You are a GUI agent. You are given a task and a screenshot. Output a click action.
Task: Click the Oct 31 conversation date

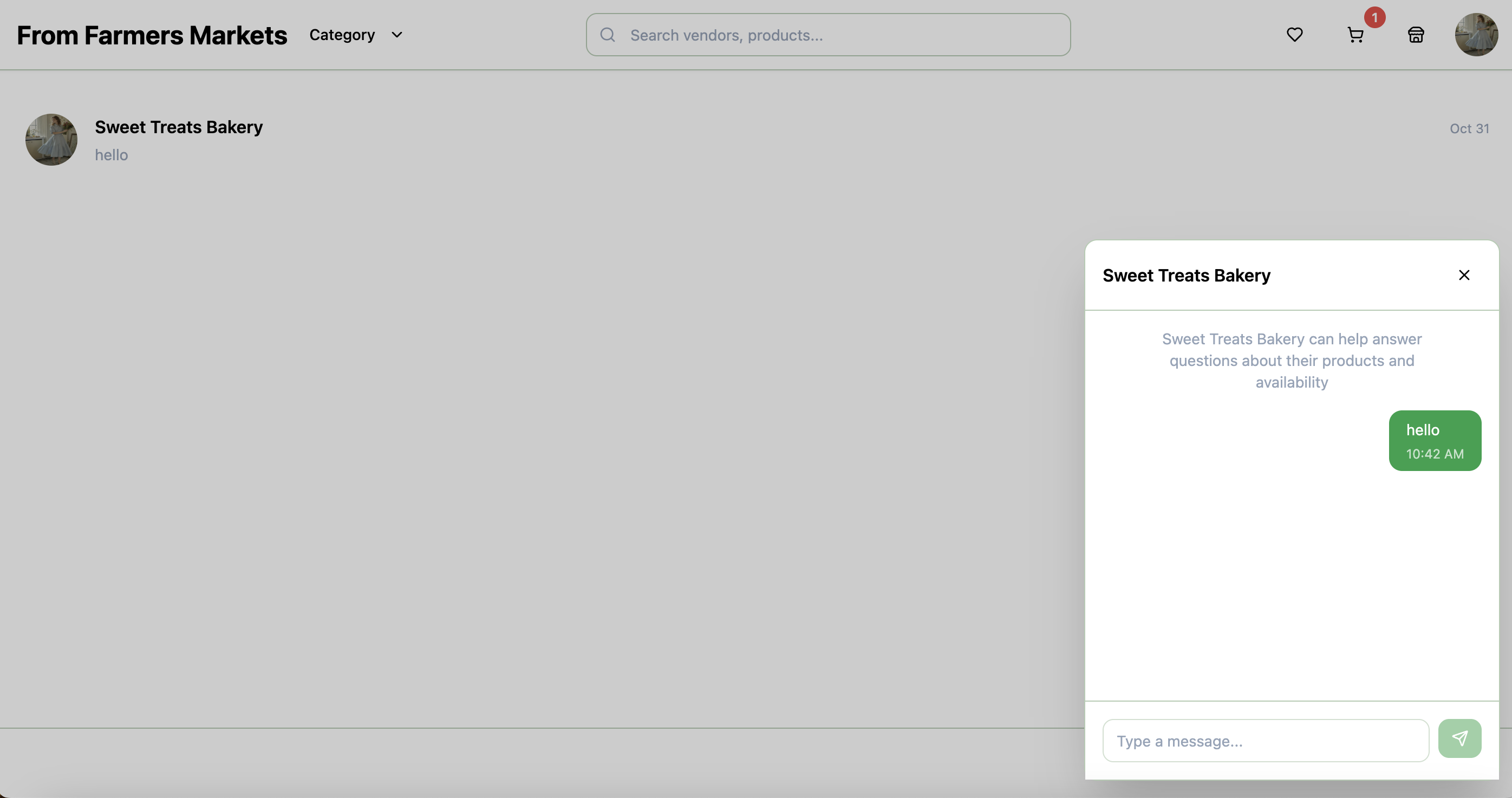coord(1469,128)
